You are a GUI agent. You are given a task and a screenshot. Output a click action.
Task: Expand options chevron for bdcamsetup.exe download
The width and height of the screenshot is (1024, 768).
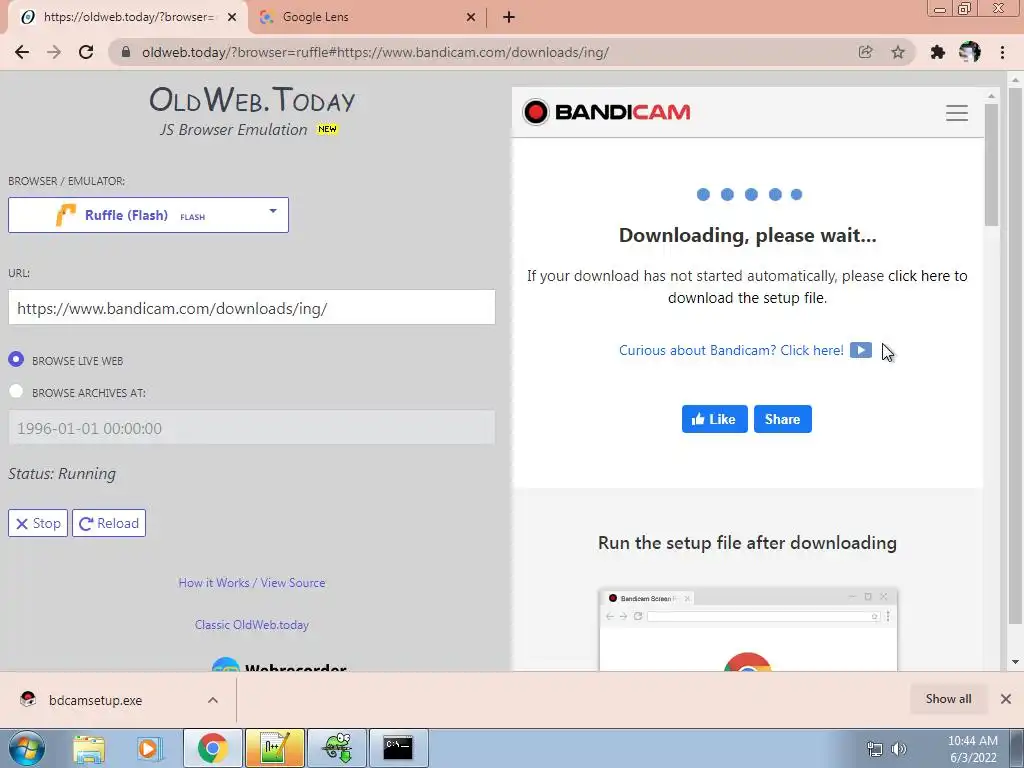[x=213, y=700]
